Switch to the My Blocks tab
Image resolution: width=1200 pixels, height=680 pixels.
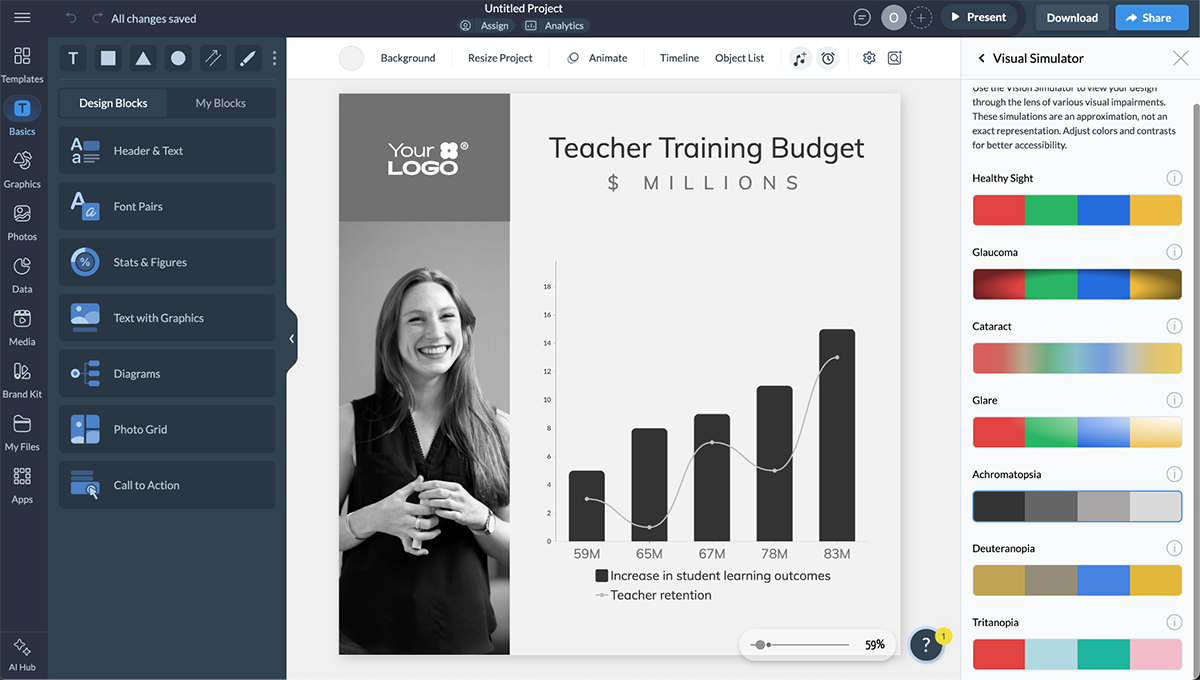(x=220, y=103)
